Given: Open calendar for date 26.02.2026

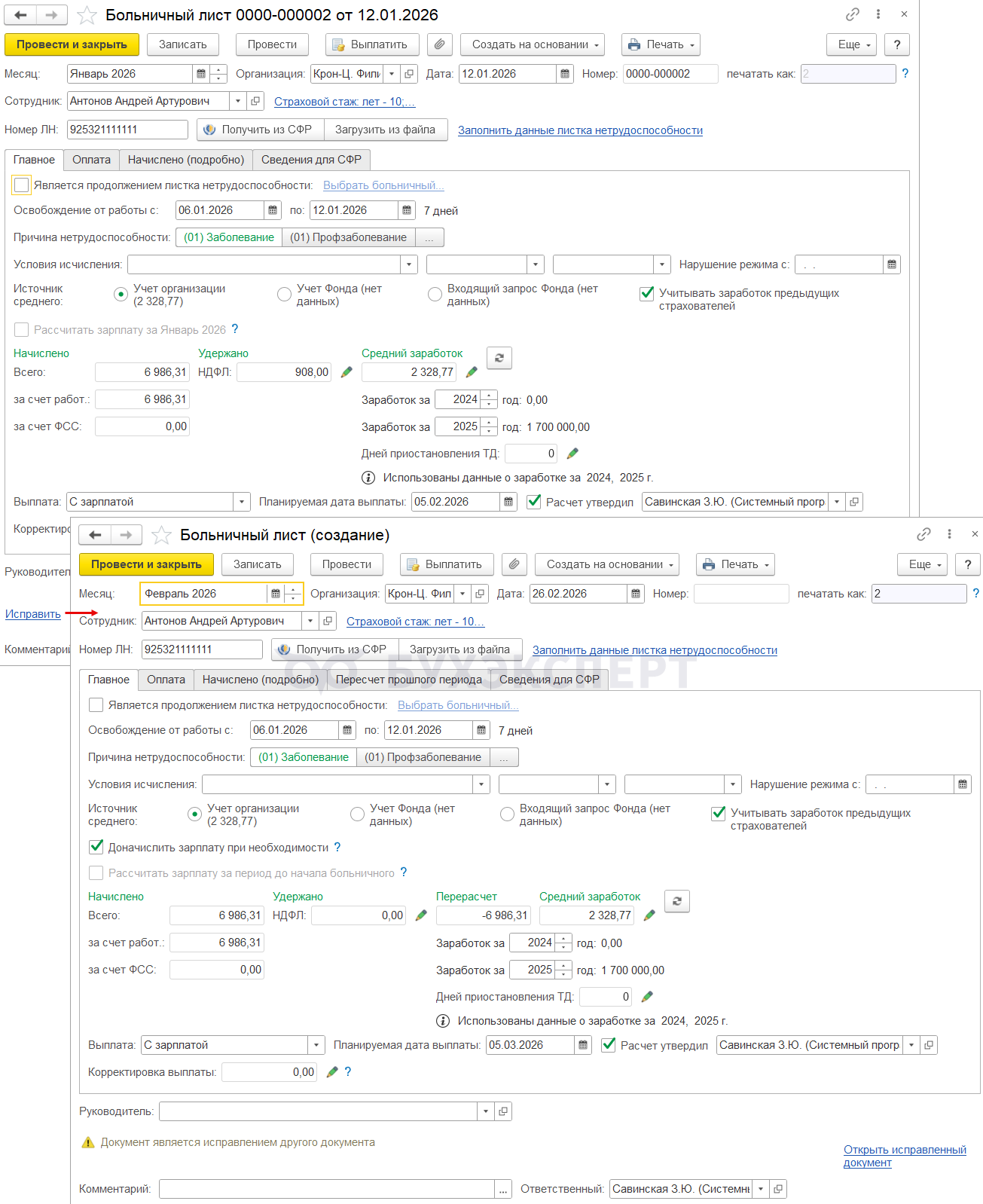Looking at the screenshot, I should click(x=636, y=594).
